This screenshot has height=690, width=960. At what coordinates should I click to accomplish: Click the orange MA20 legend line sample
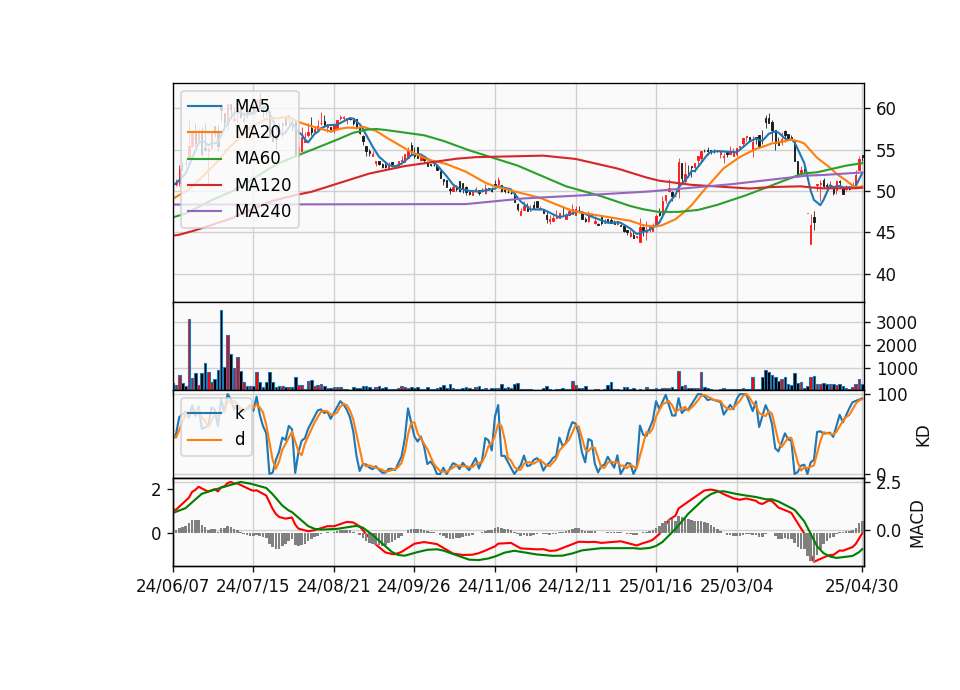coord(204,133)
